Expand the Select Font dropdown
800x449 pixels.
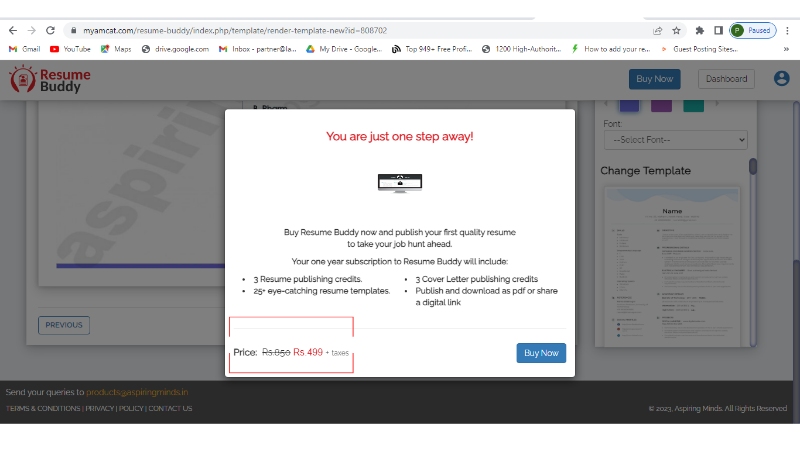675,140
